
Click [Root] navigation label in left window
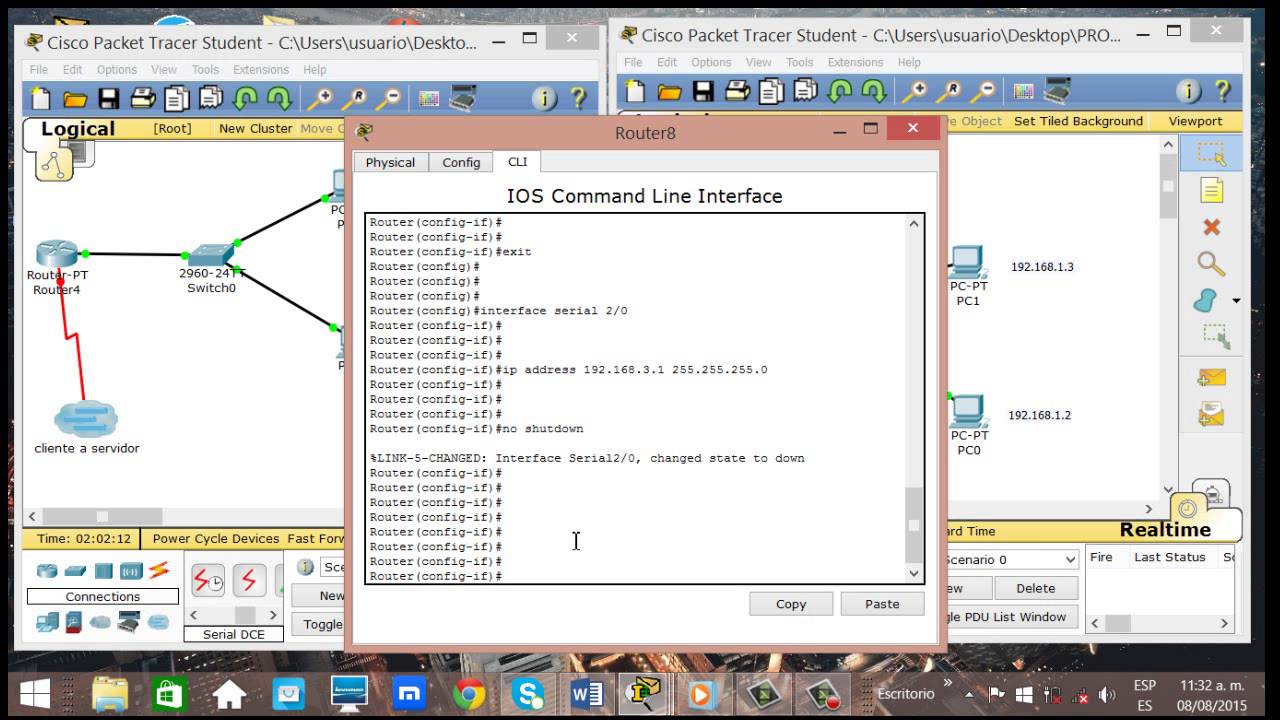point(172,128)
